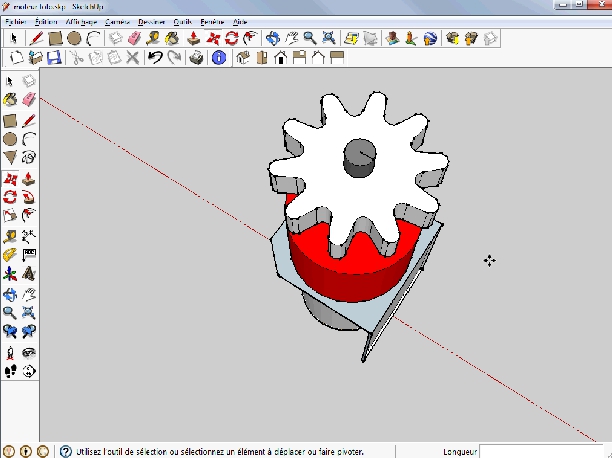Image resolution: width=612 pixels, height=458 pixels.
Task: Select the arrow tool in left palette
Action: point(10,81)
